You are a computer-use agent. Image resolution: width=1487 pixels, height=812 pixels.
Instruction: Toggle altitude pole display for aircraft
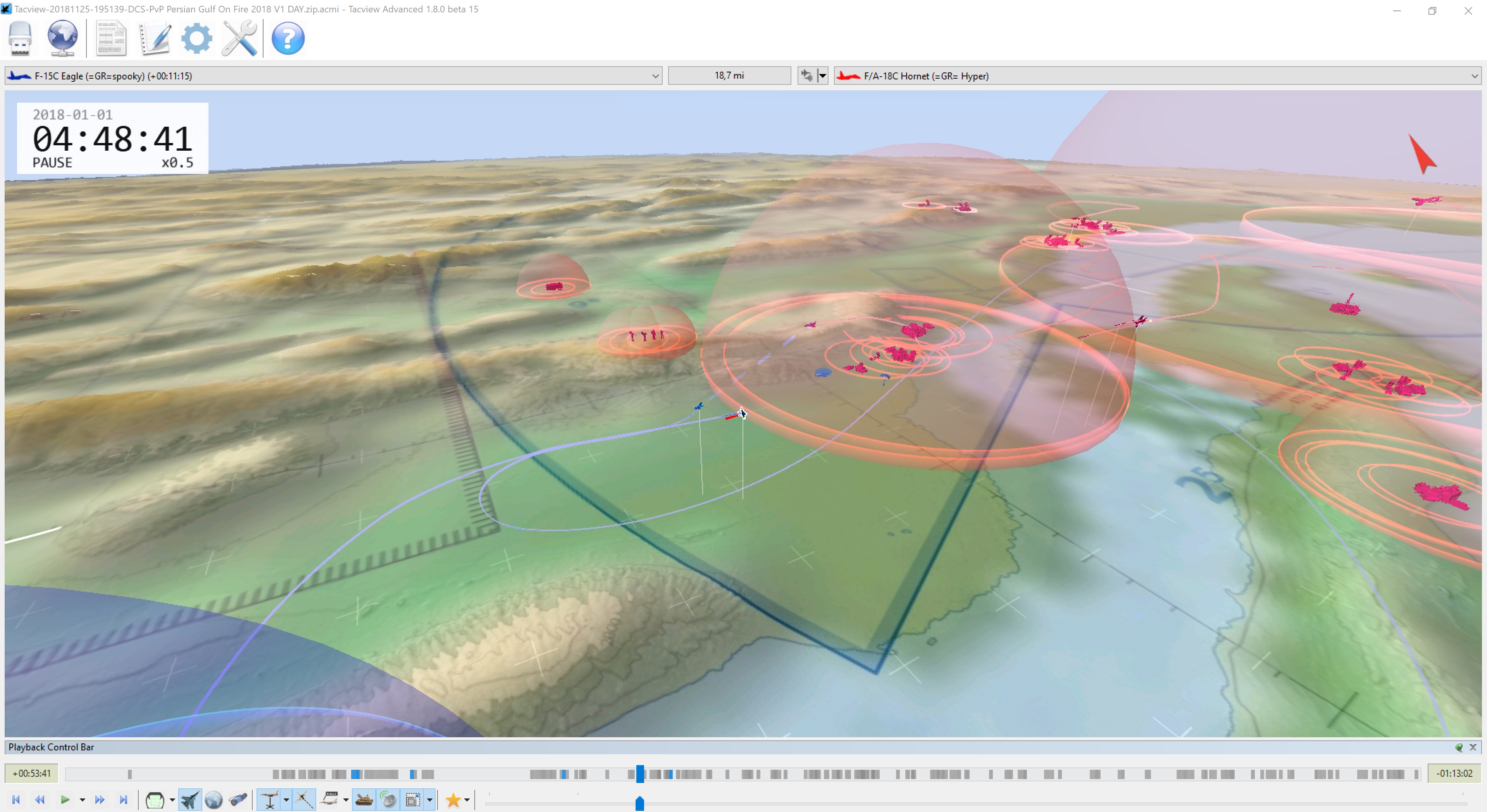(270, 800)
